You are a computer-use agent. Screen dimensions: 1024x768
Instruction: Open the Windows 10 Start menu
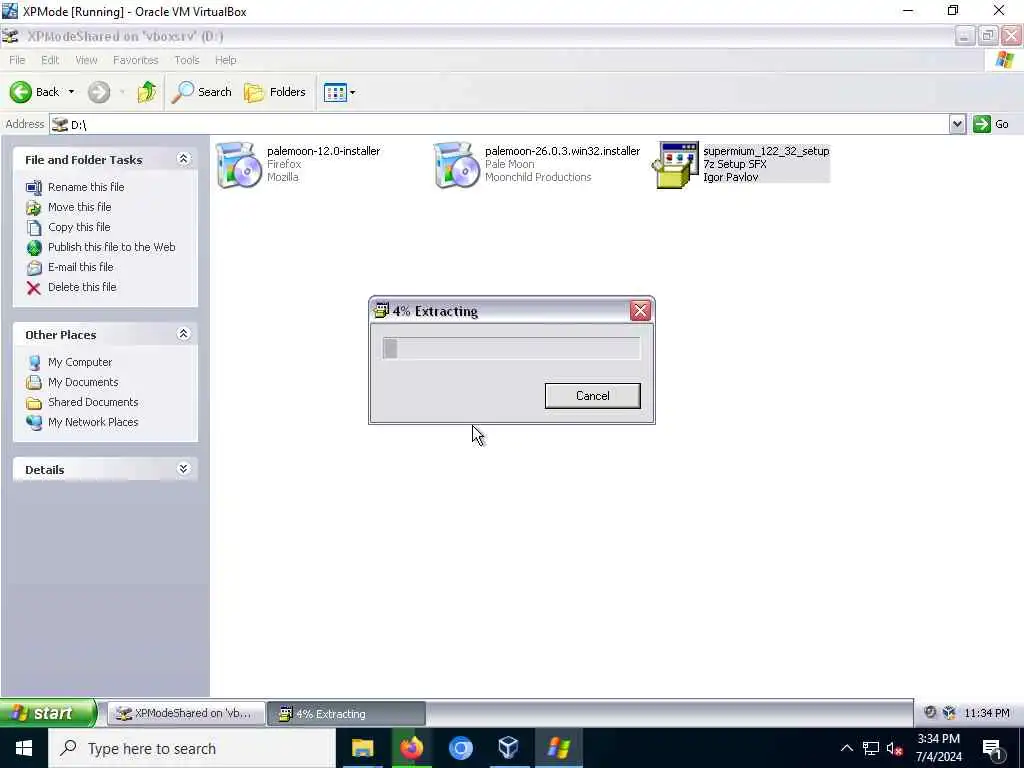[24, 748]
